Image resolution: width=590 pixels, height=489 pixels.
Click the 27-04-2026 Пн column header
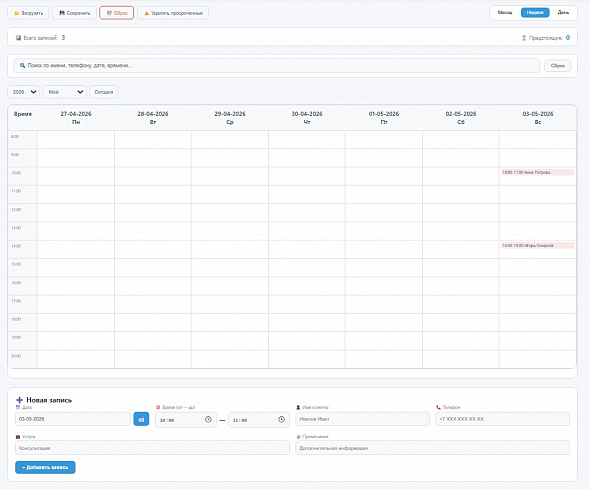coord(76,118)
